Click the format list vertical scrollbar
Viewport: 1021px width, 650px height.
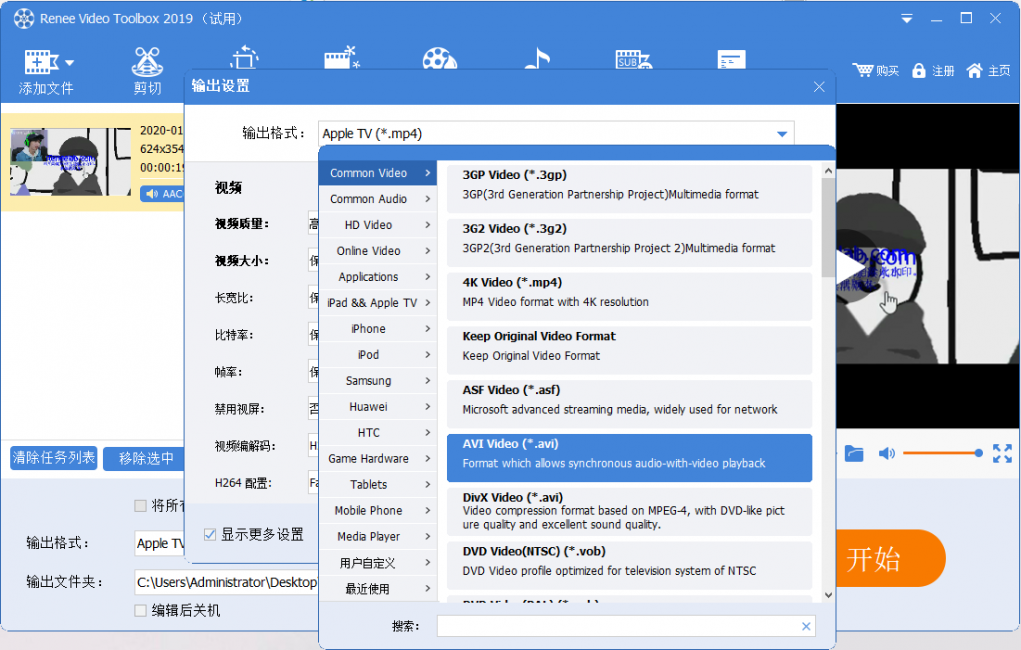click(828, 227)
